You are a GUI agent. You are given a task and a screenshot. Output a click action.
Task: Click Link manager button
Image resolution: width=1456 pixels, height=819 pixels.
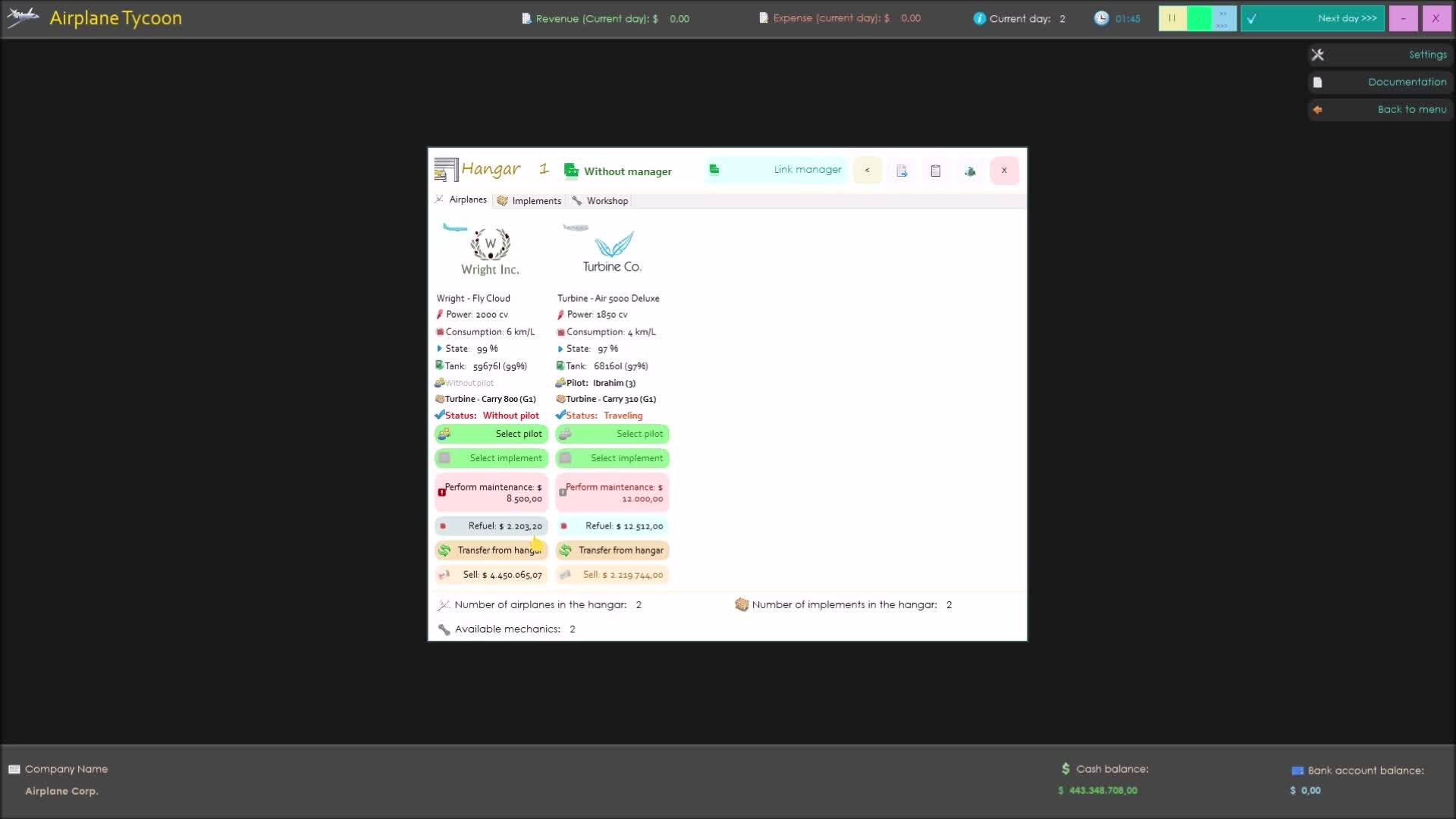pyautogui.click(x=777, y=170)
